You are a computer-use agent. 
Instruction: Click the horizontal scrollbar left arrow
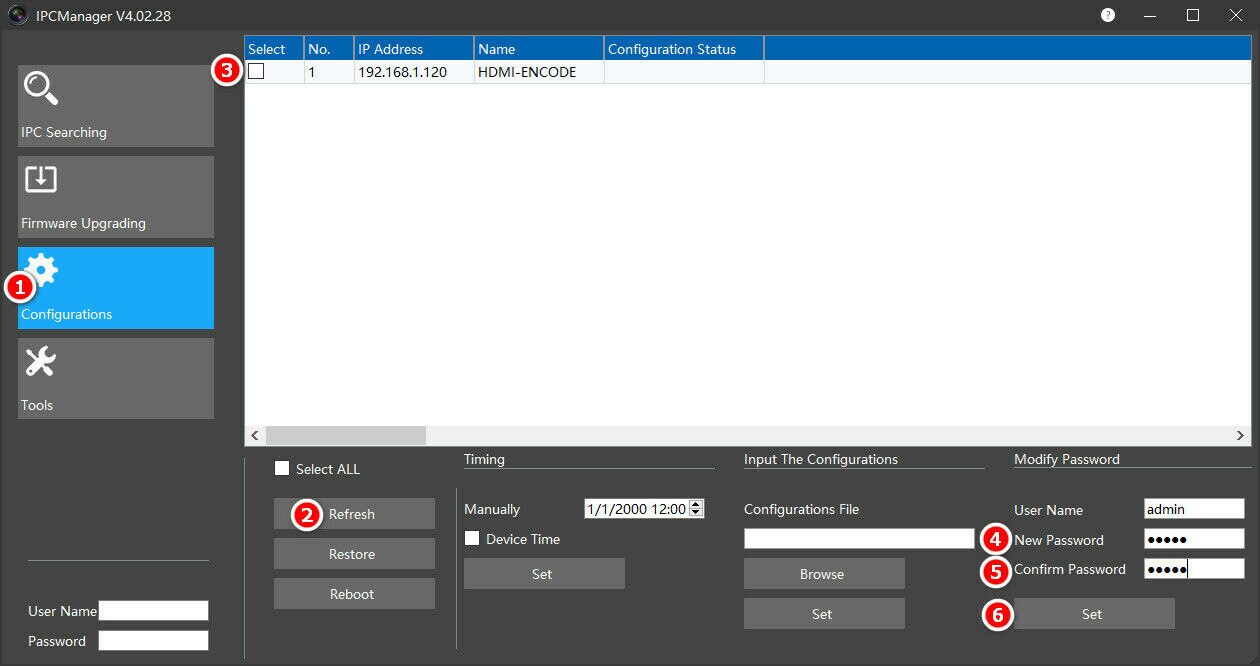(x=254, y=435)
